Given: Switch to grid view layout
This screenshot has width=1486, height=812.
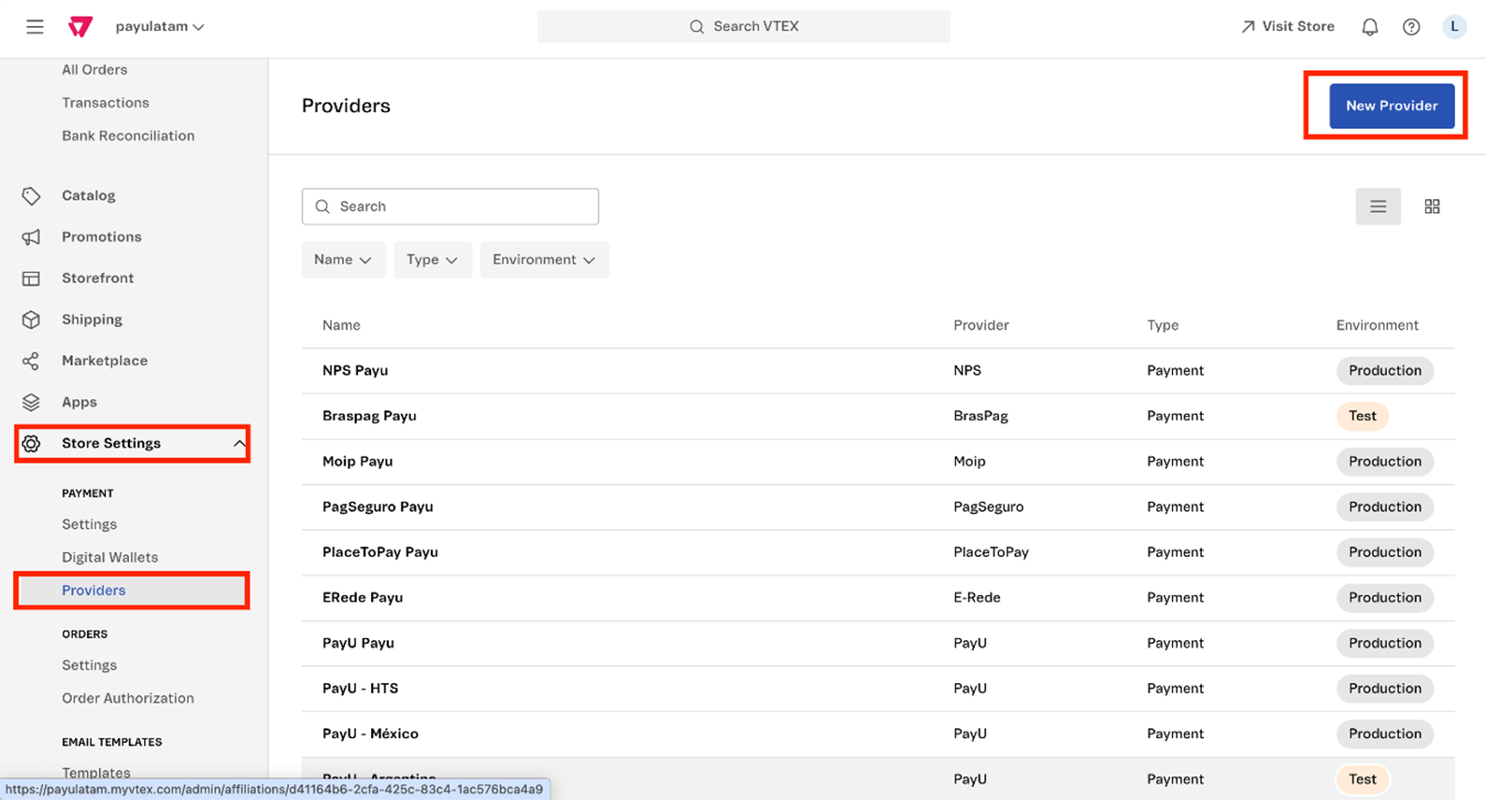Looking at the screenshot, I should tap(1432, 207).
